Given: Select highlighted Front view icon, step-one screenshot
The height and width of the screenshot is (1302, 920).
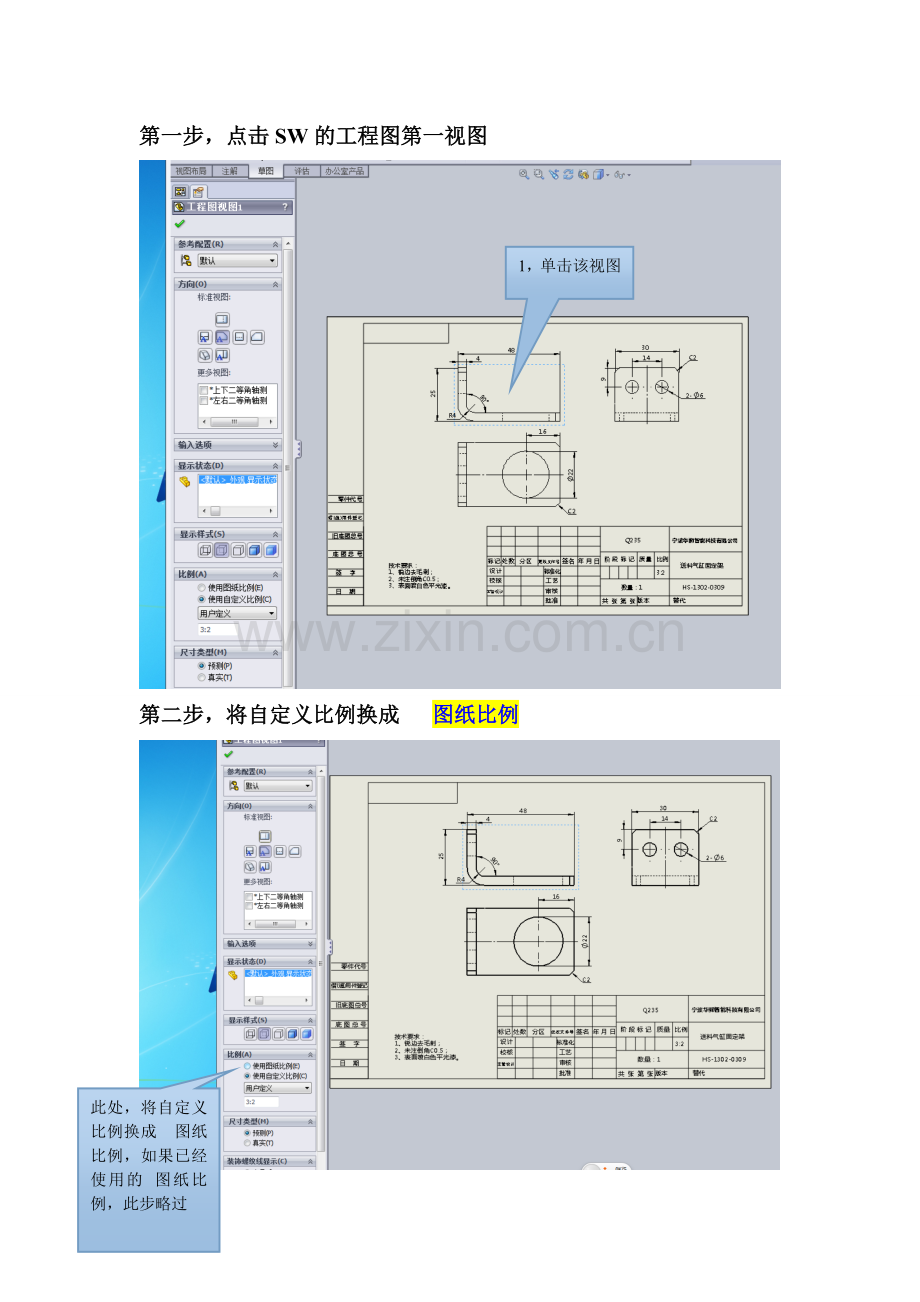Looking at the screenshot, I should (222, 337).
